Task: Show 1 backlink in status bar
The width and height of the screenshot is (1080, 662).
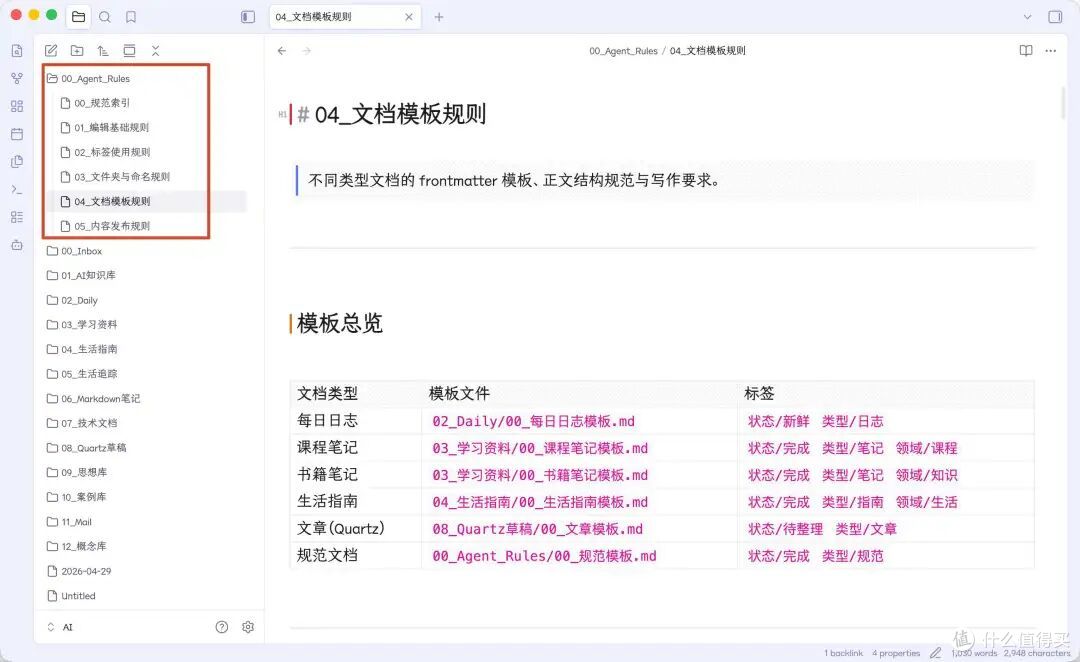Action: tap(843, 653)
